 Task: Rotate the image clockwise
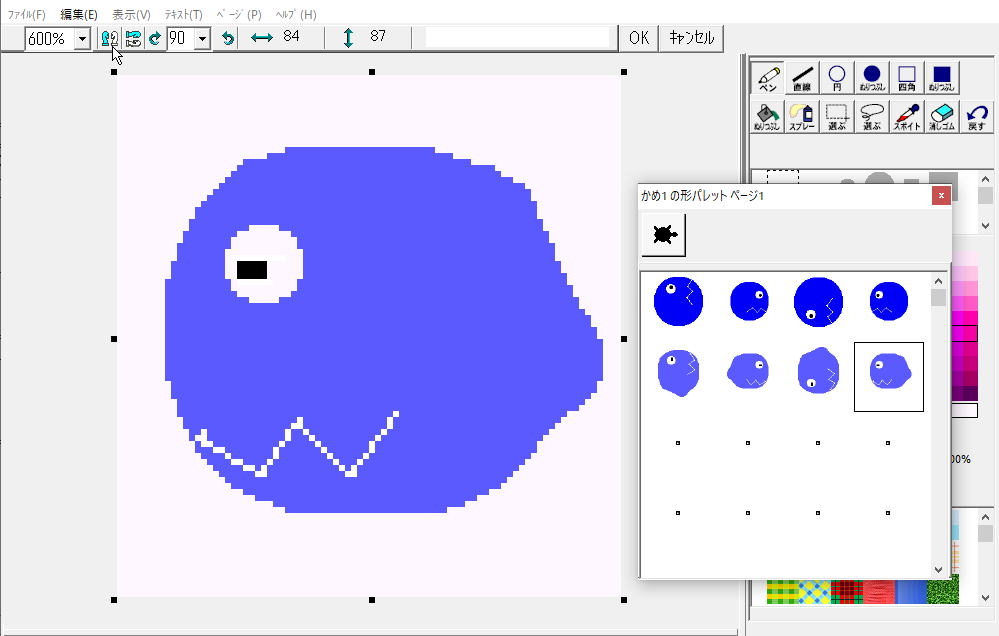pos(155,38)
